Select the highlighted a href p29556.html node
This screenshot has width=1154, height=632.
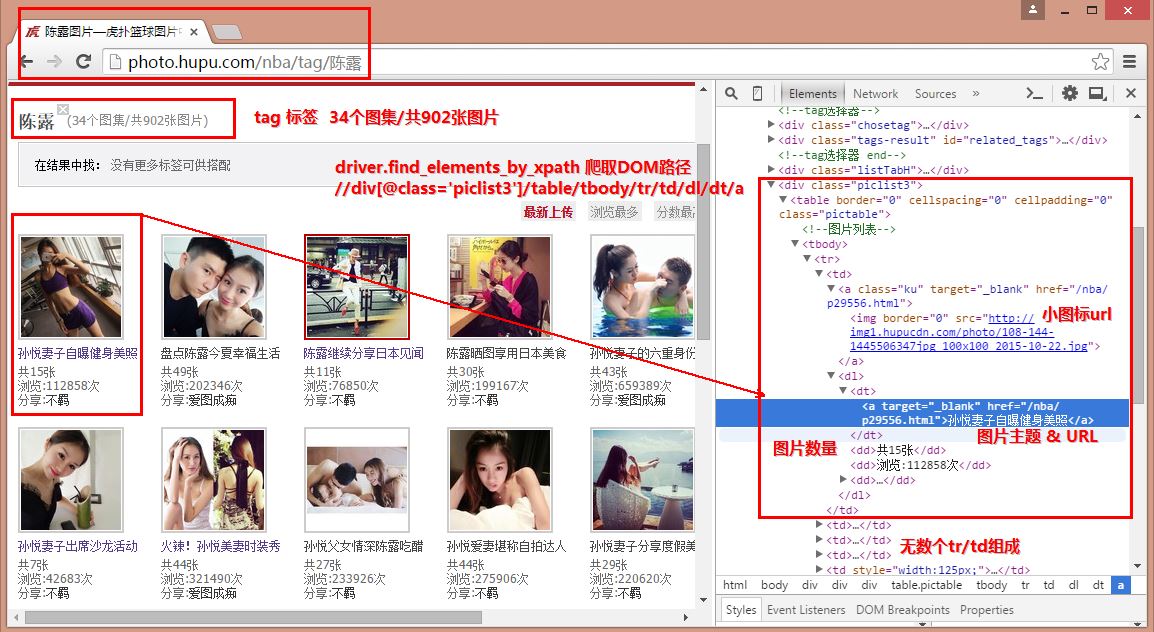[x=922, y=413]
